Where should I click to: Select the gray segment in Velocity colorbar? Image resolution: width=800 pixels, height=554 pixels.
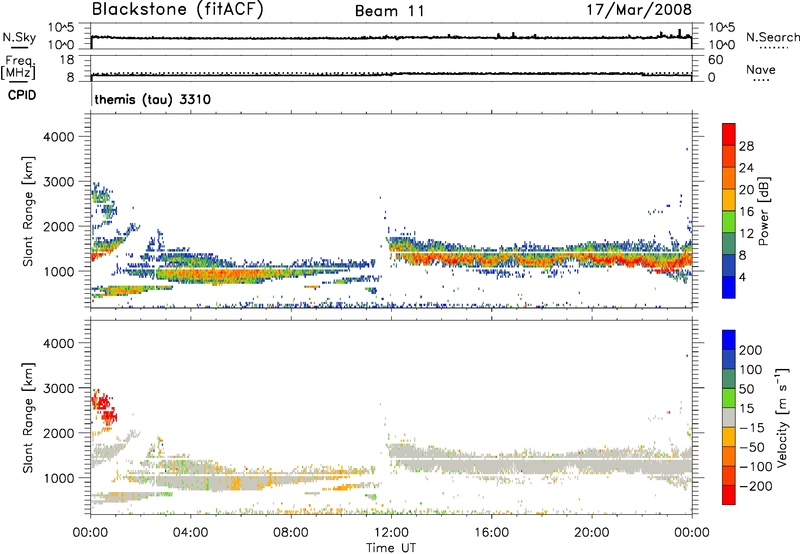[x=729, y=417]
